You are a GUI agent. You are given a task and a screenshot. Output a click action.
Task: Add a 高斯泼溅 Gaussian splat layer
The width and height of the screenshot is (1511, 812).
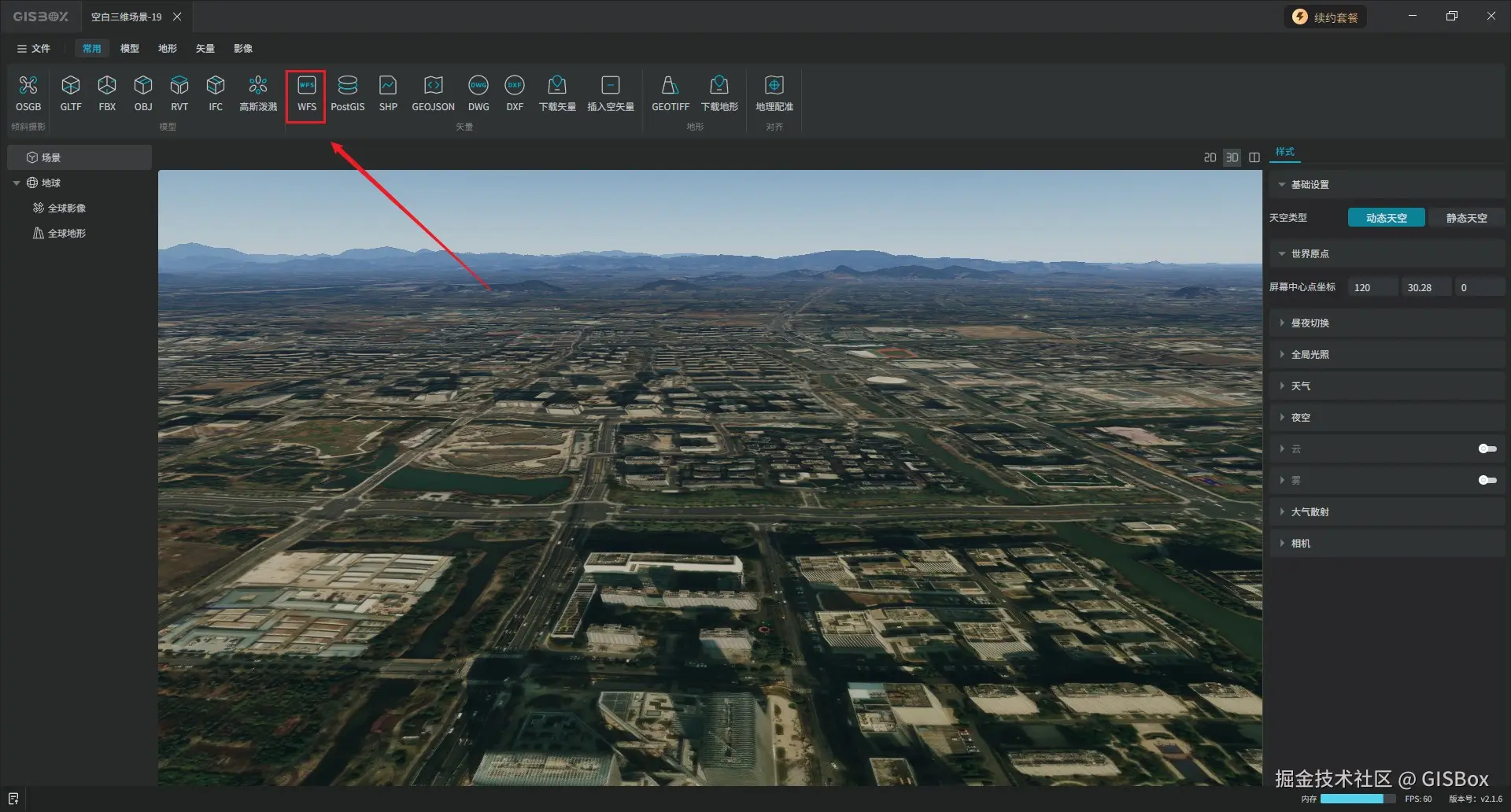click(x=258, y=94)
